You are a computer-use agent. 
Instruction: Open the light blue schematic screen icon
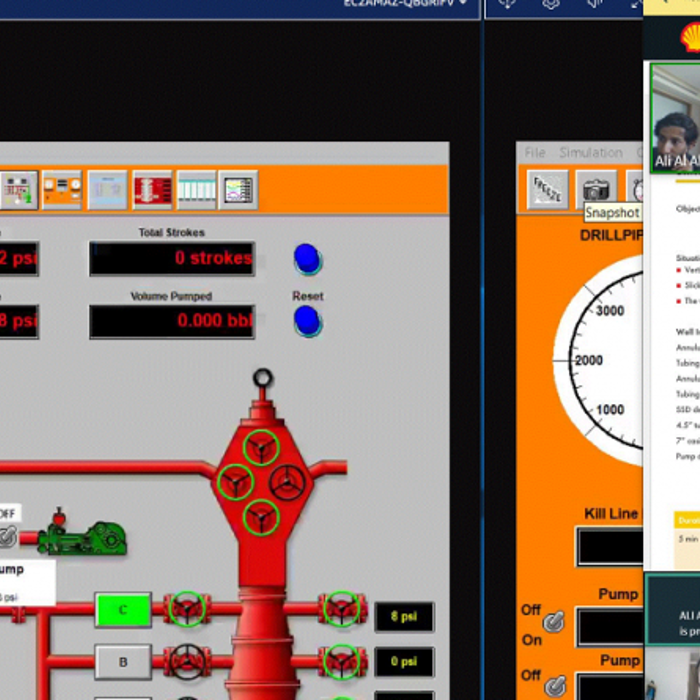(x=107, y=190)
